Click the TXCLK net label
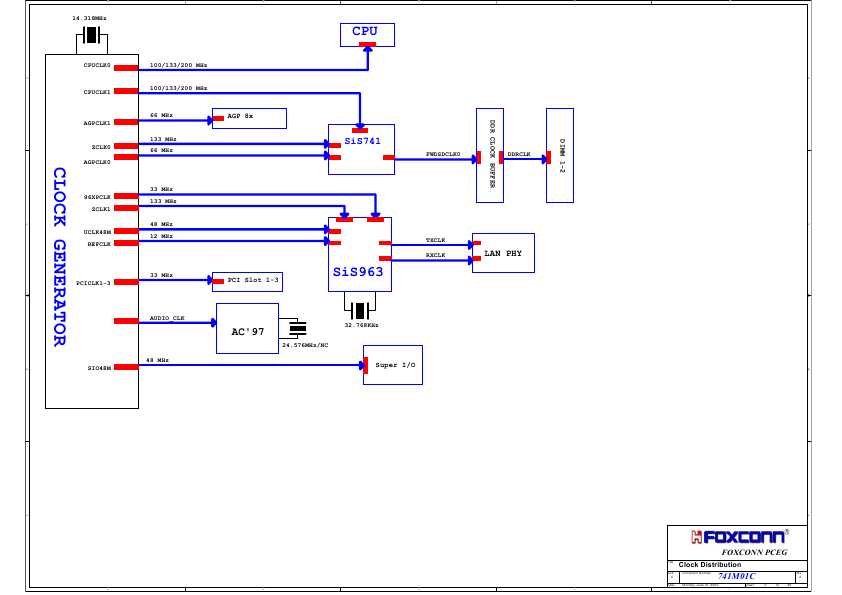 click(435, 240)
